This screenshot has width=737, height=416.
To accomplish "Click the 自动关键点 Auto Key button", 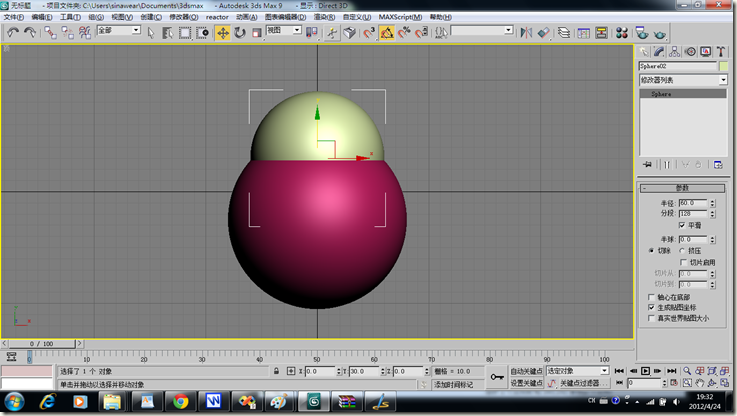I will [526, 371].
